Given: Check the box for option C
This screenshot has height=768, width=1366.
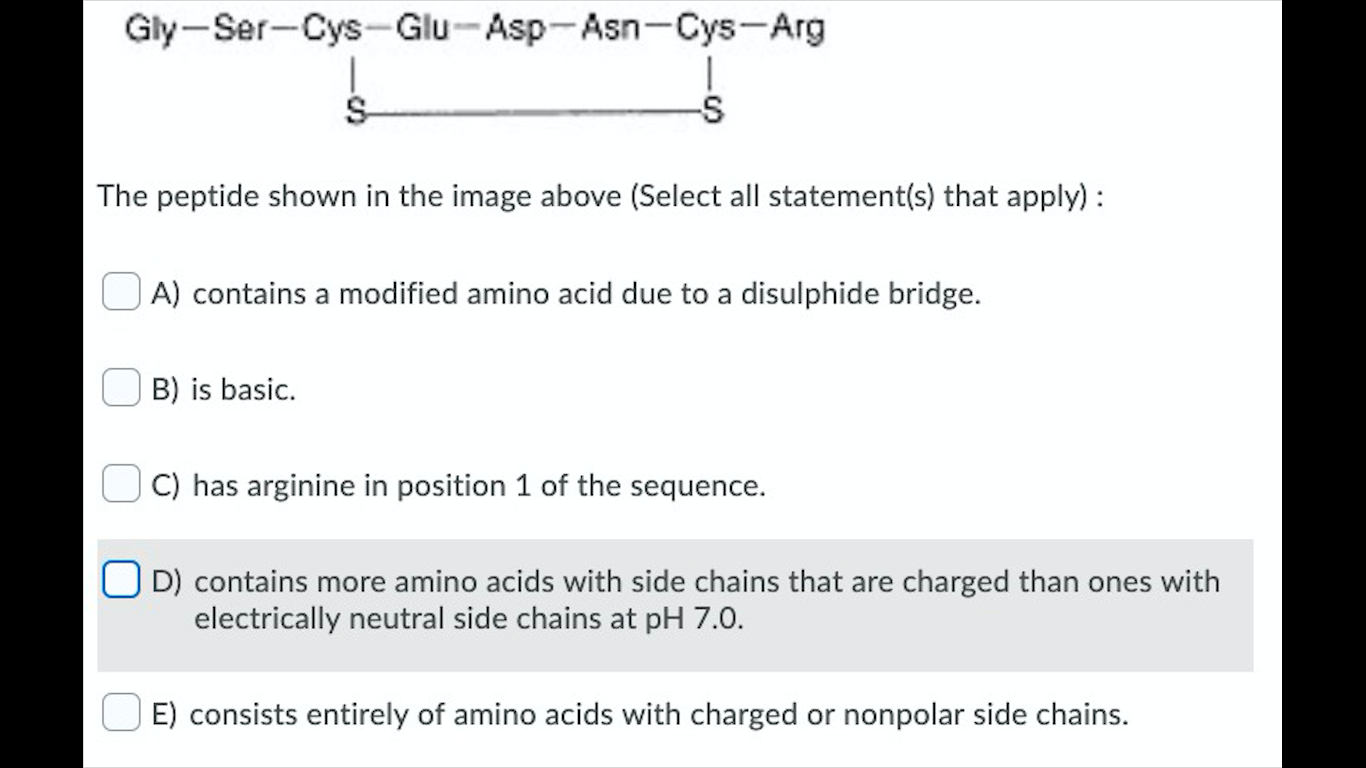Looking at the screenshot, I should coord(120,483).
